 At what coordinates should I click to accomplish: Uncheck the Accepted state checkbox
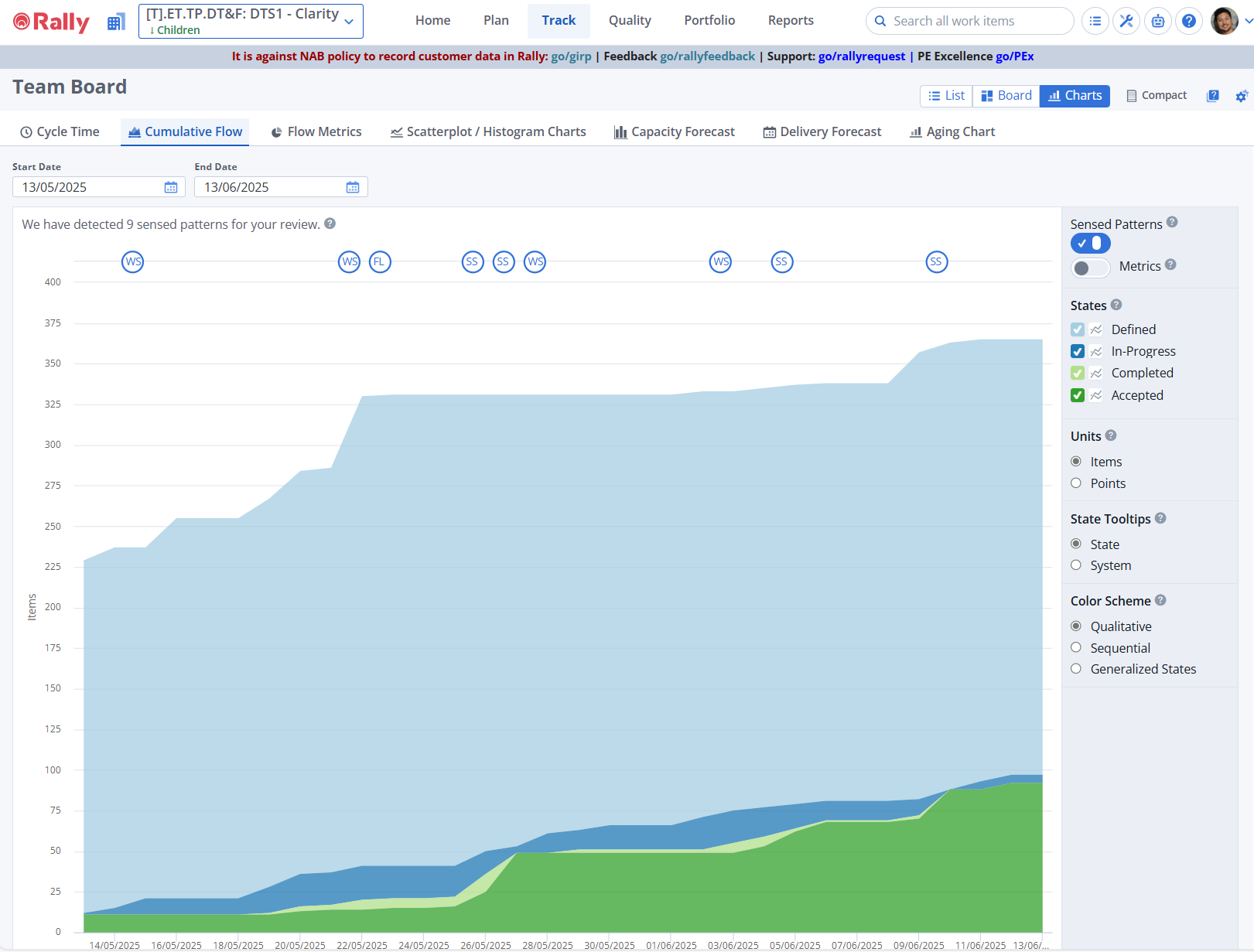(1078, 395)
